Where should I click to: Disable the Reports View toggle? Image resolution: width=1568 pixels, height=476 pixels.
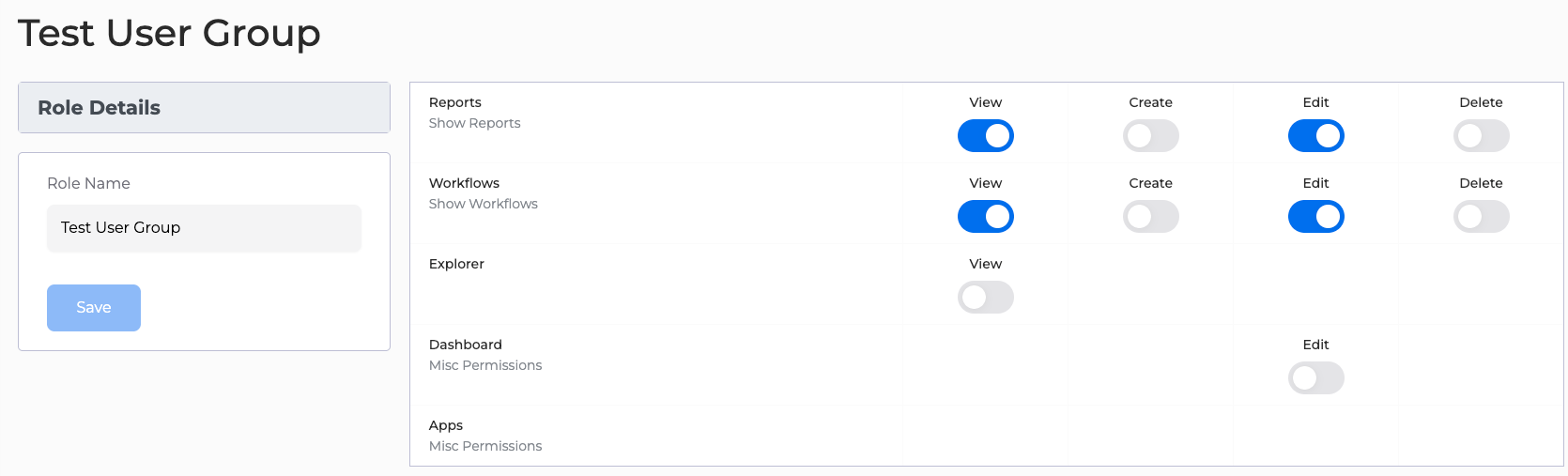985,136
